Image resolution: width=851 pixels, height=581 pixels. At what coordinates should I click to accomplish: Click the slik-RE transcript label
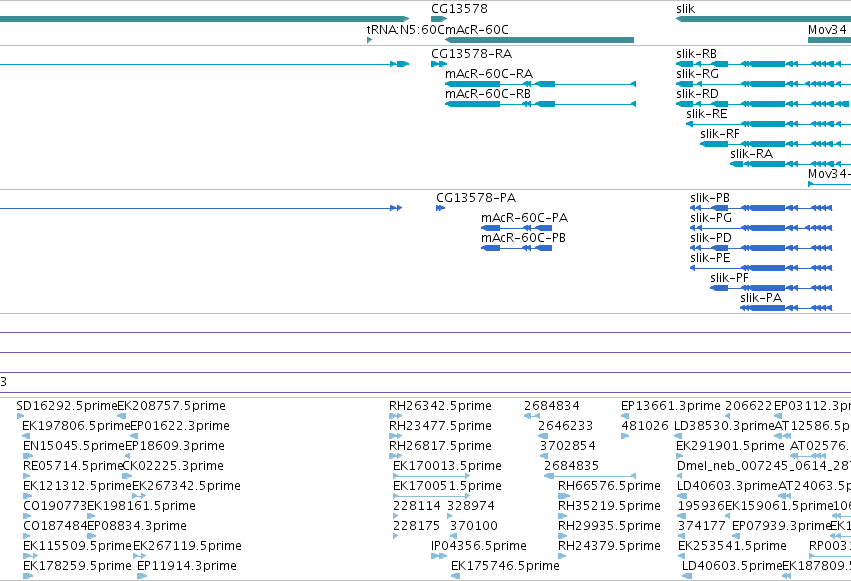pyautogui.click(x=707, y=114)
